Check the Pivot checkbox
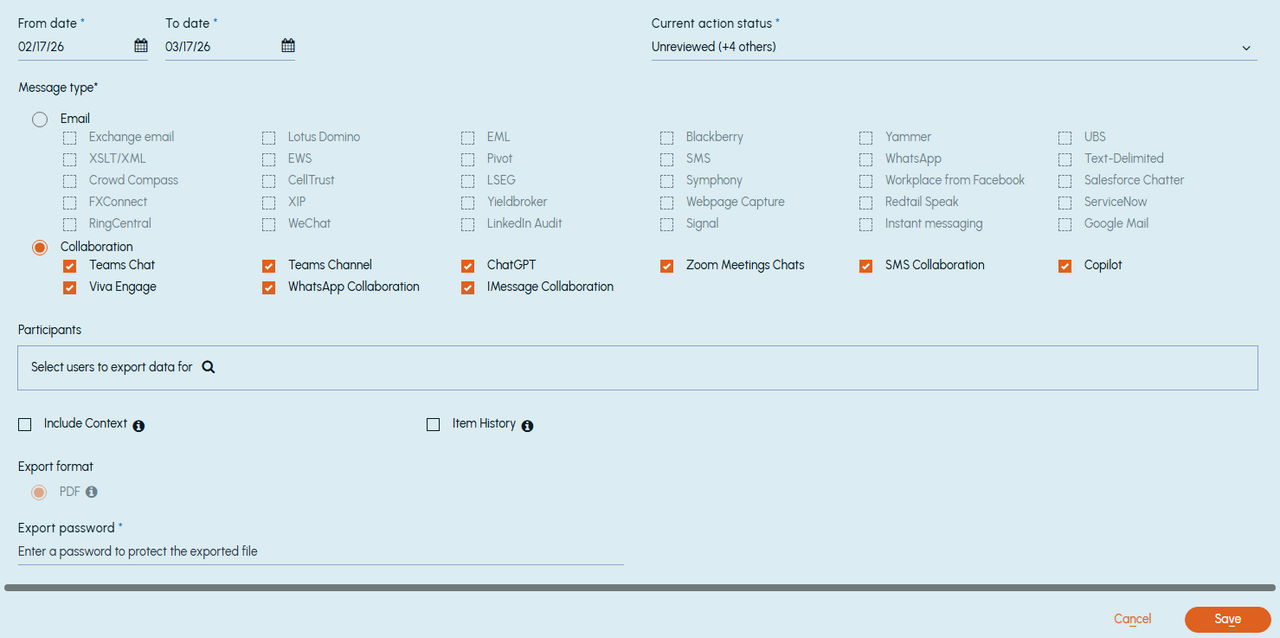1280x638 pixels. click(467, 160)
